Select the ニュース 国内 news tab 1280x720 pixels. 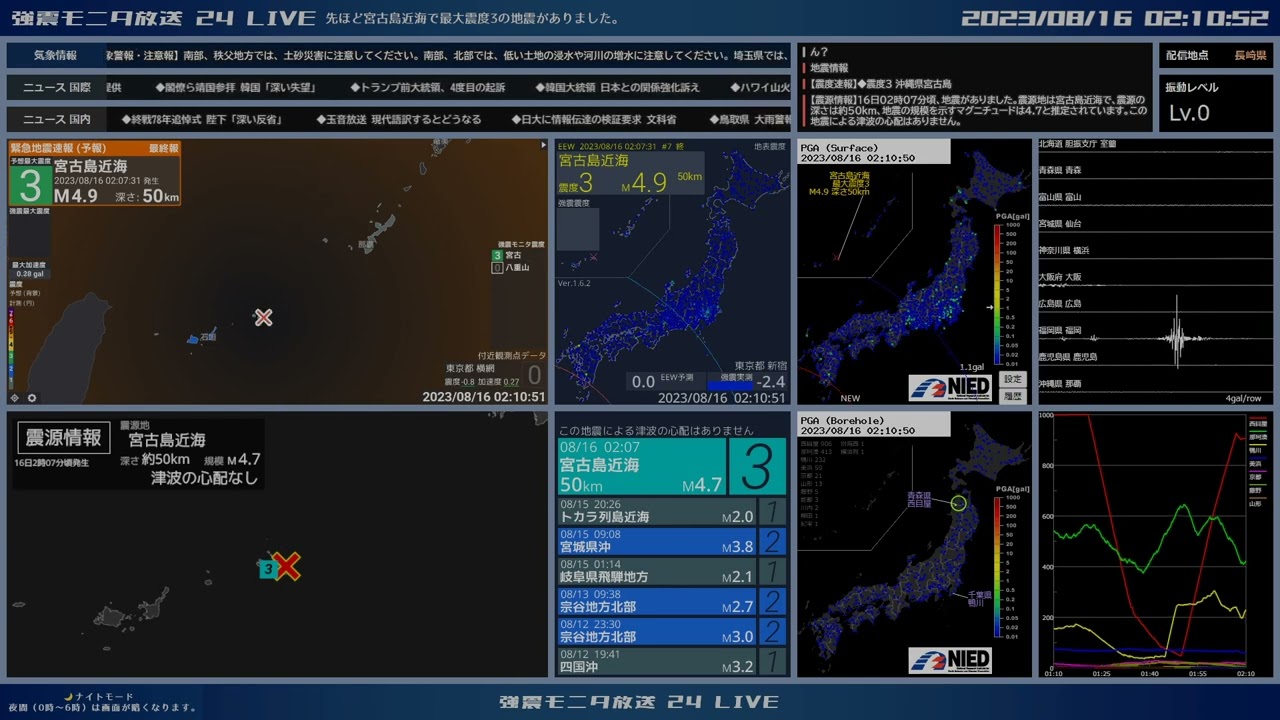point(56,120)
